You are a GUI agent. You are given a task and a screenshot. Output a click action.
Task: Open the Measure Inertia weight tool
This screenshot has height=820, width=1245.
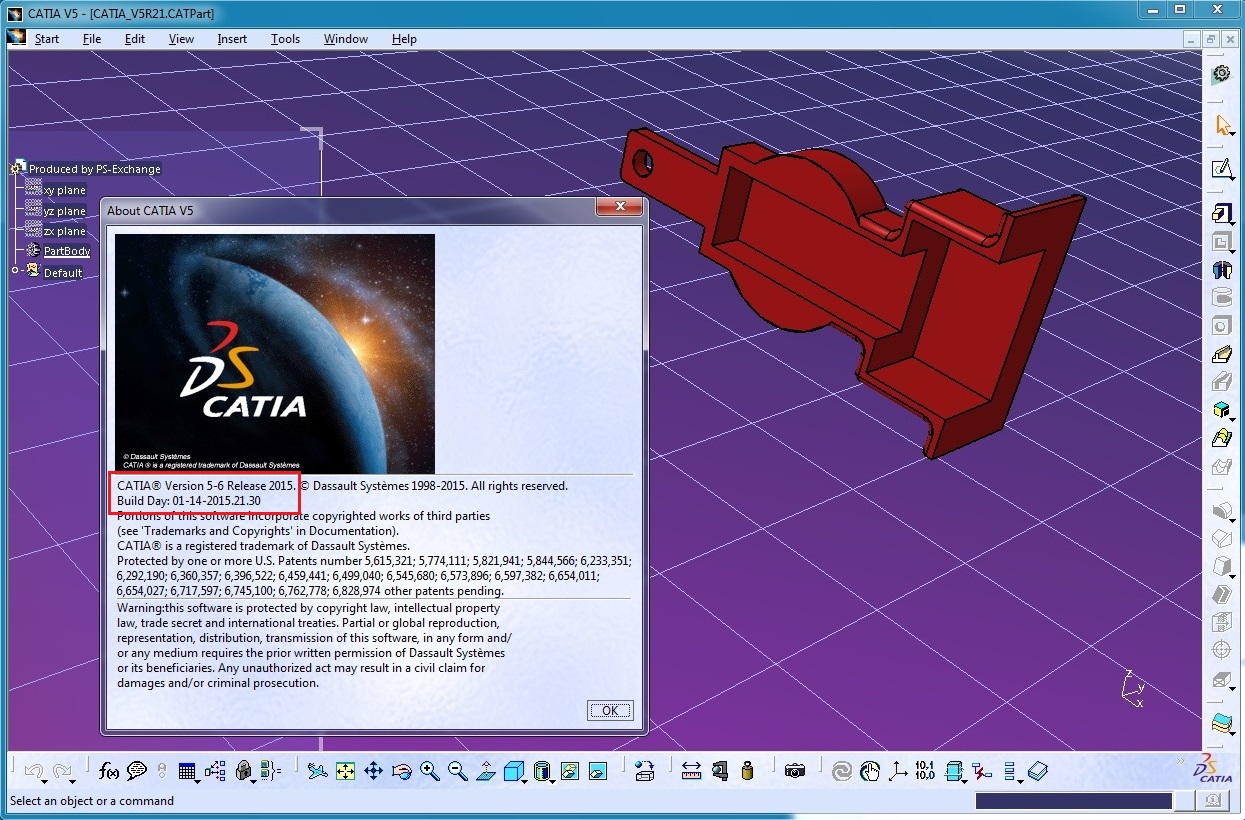(747, 771)
